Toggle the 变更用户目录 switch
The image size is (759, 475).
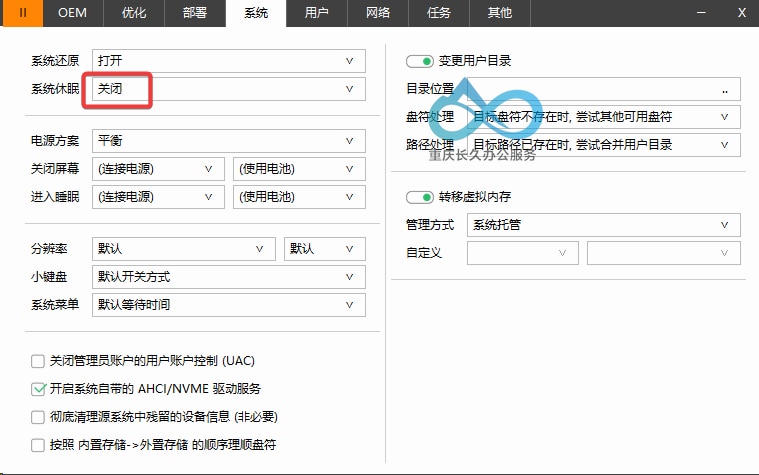[x=420, y=61]
